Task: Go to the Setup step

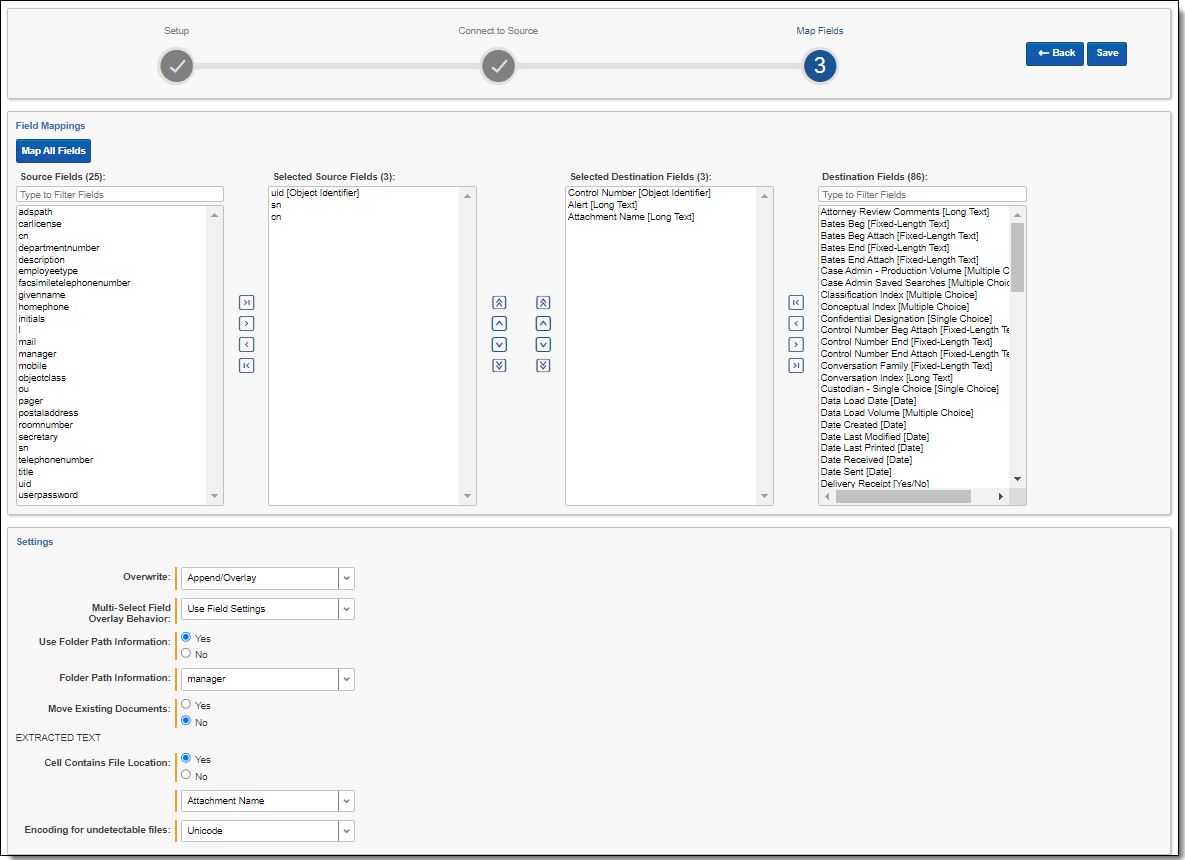Action: 176,67
